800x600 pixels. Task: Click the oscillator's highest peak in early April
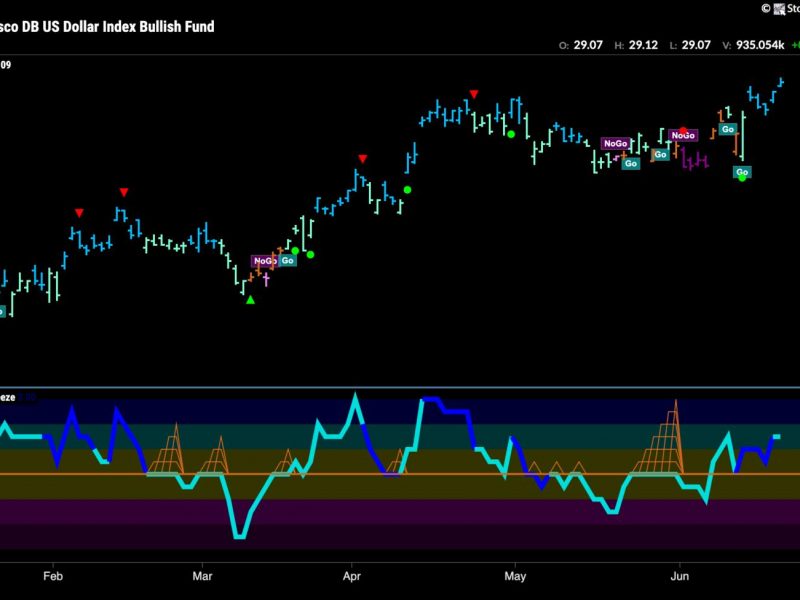coord(355,396)
